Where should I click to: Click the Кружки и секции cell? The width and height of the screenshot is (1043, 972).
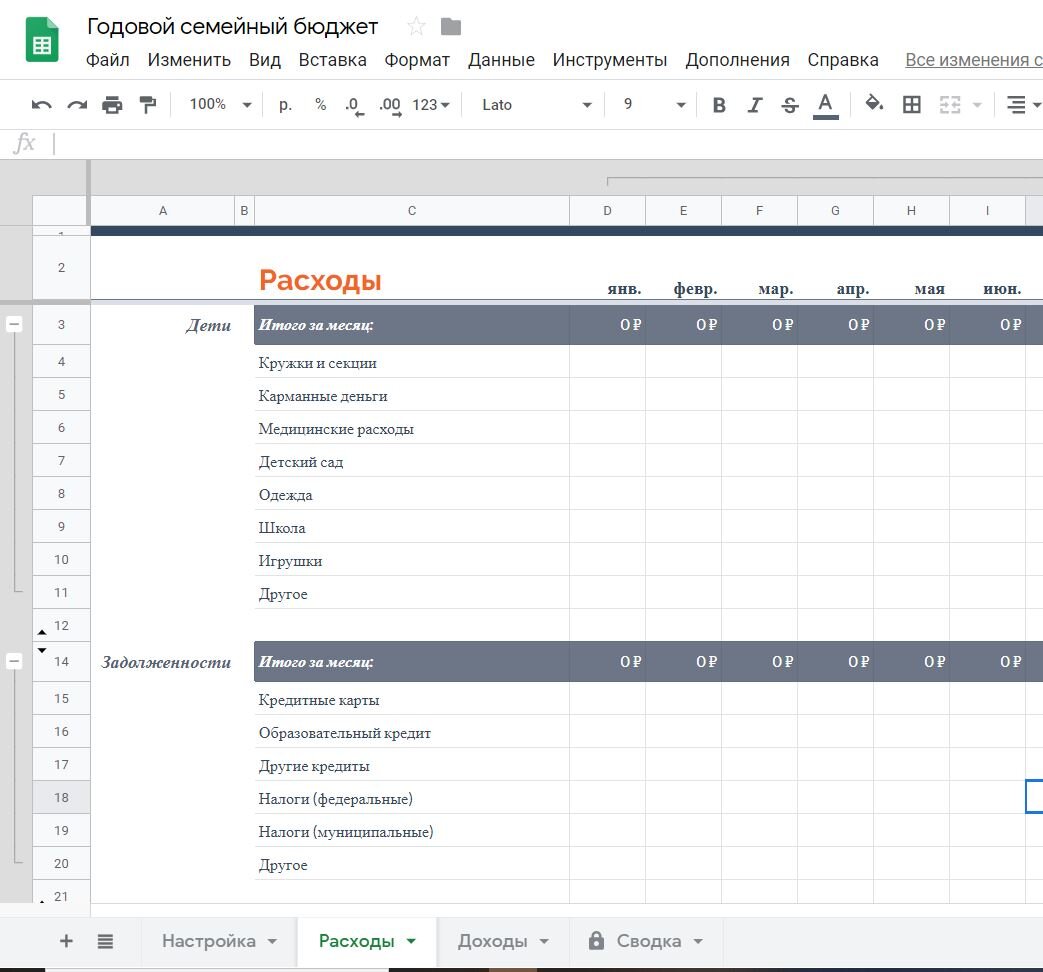pyautogui.click(x=412, y=362)
